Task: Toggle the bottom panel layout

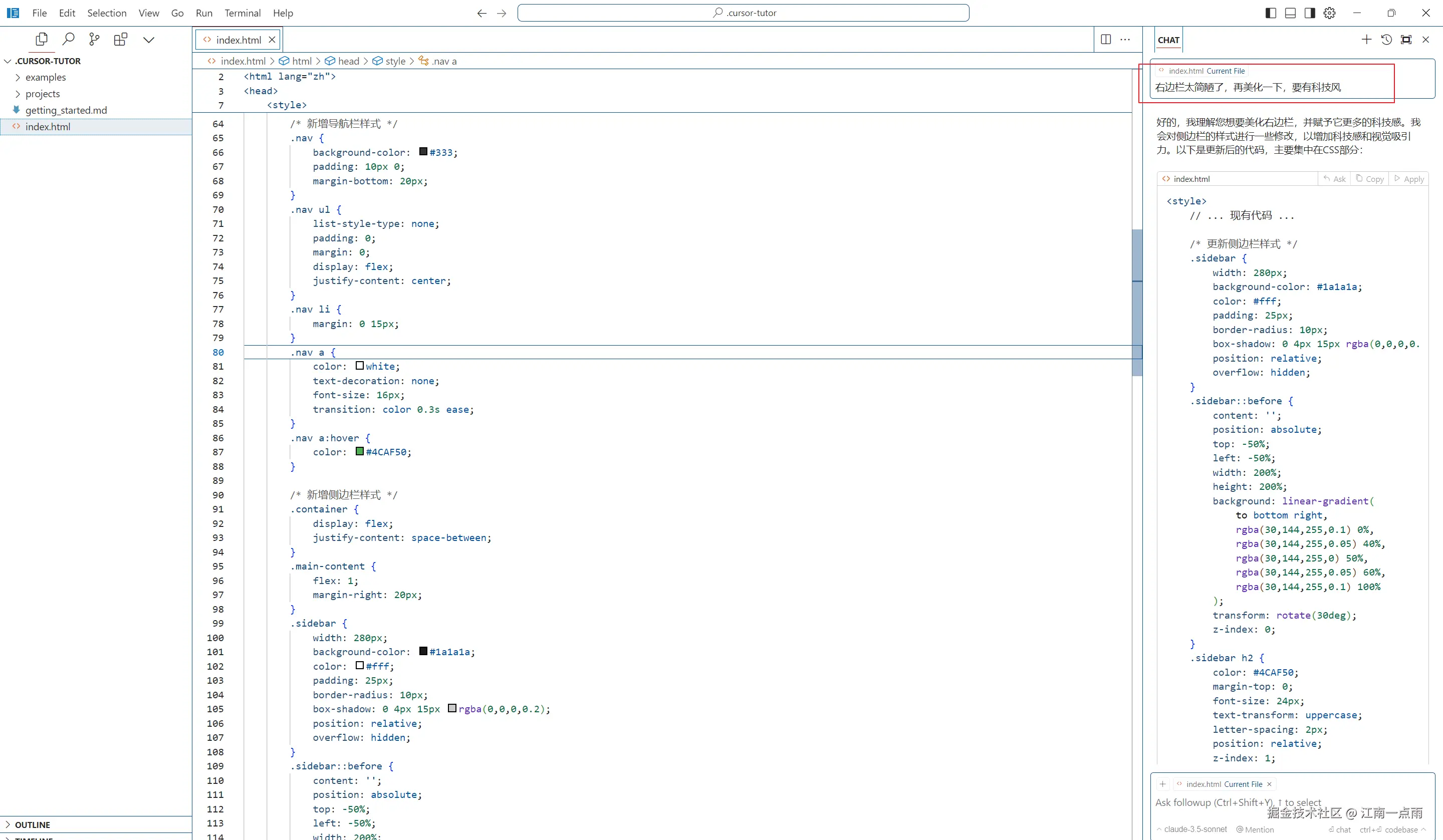Action: [1290, 13]
